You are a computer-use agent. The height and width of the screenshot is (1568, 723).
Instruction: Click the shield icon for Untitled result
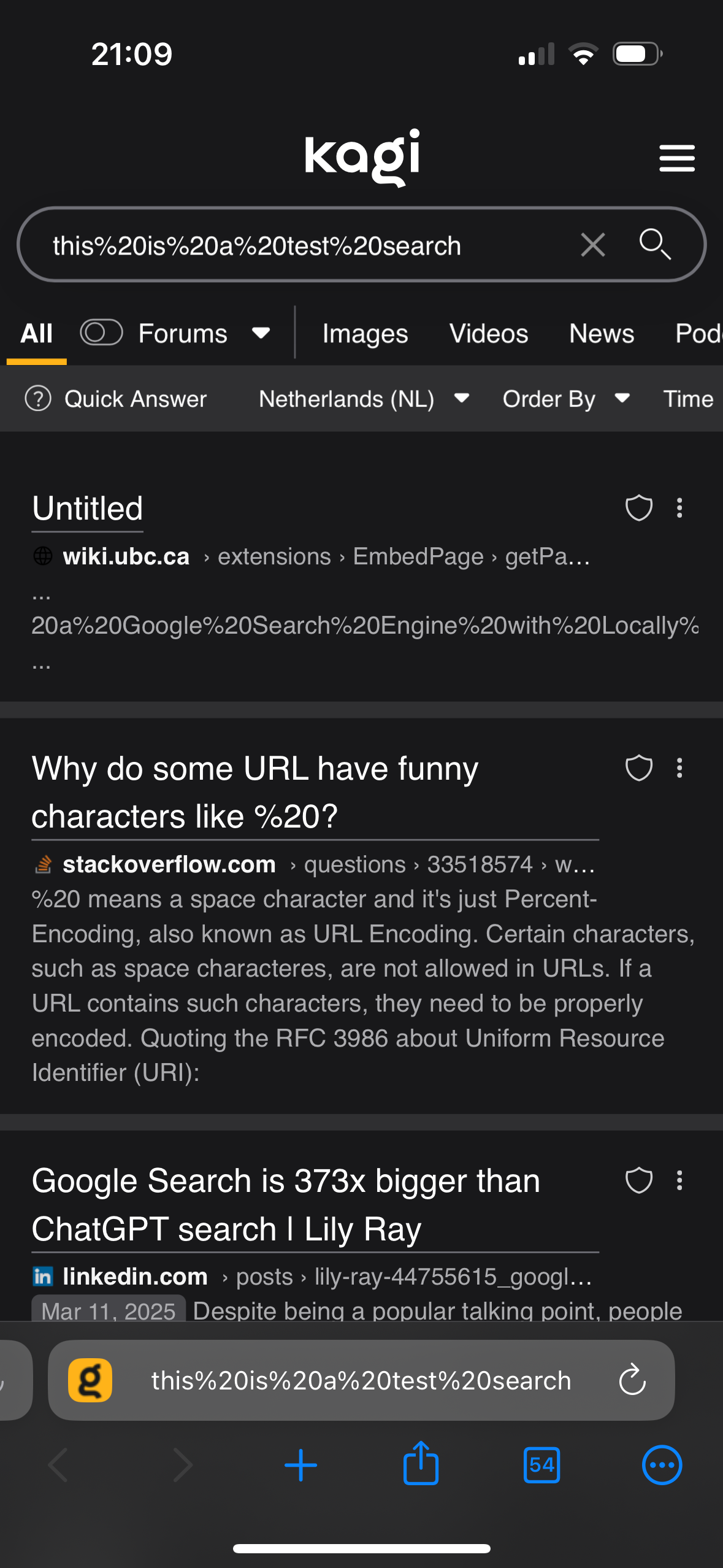click(638, 508)
